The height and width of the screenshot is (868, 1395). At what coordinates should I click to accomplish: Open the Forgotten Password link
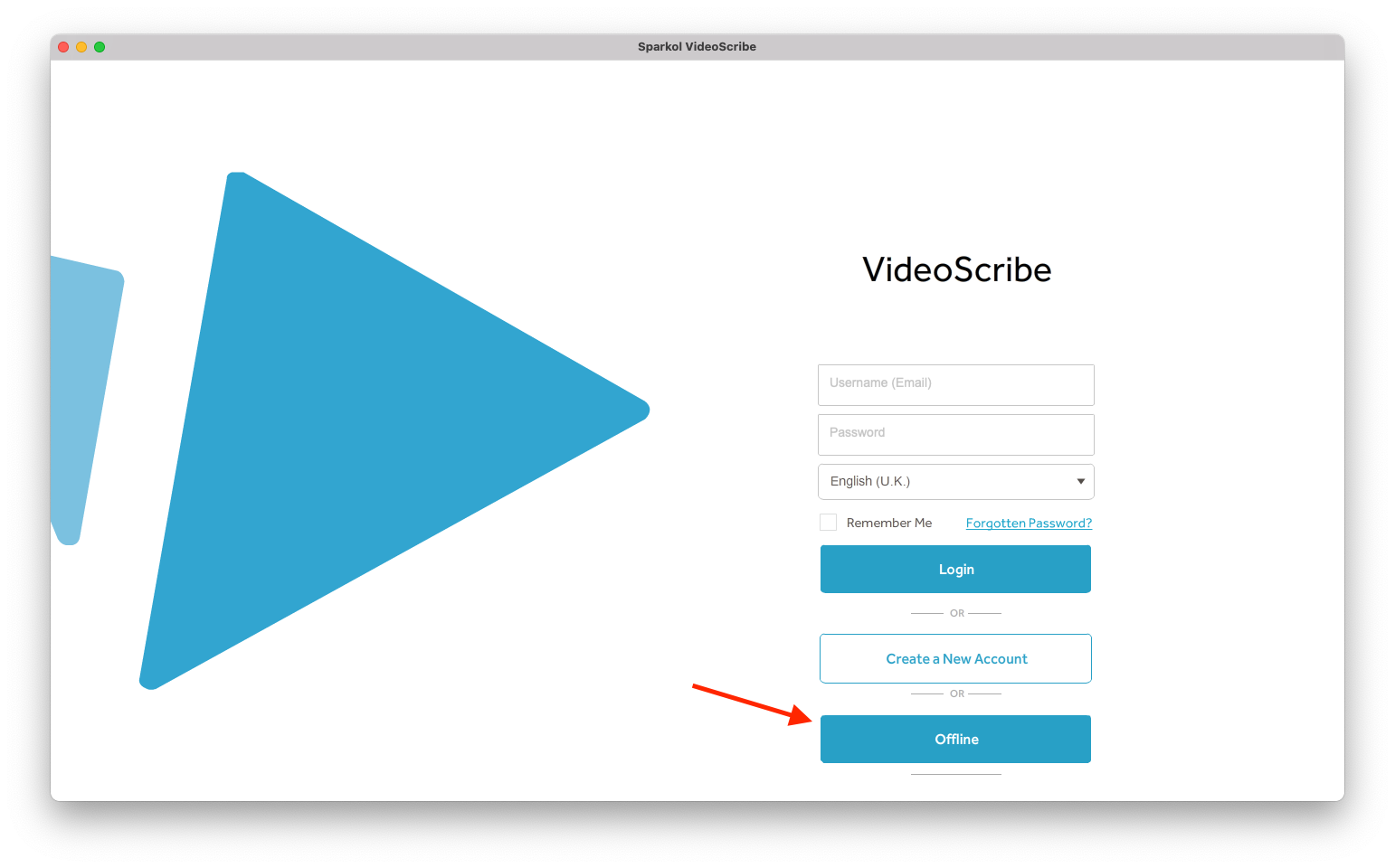[x=1028, y=523]
